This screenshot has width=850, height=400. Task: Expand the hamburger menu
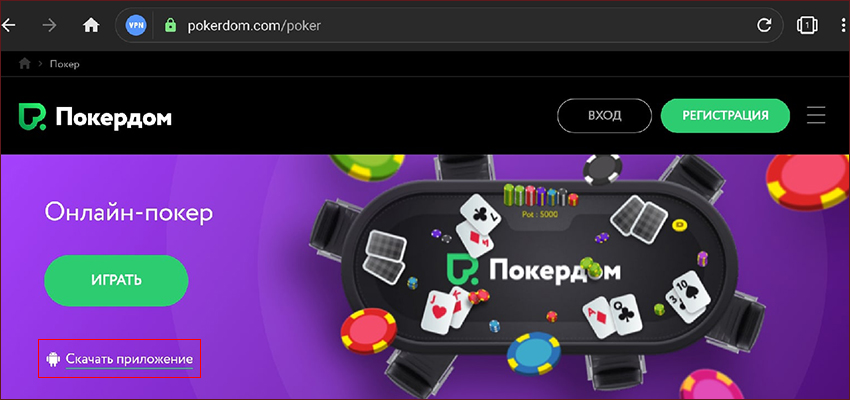[816, 115]
